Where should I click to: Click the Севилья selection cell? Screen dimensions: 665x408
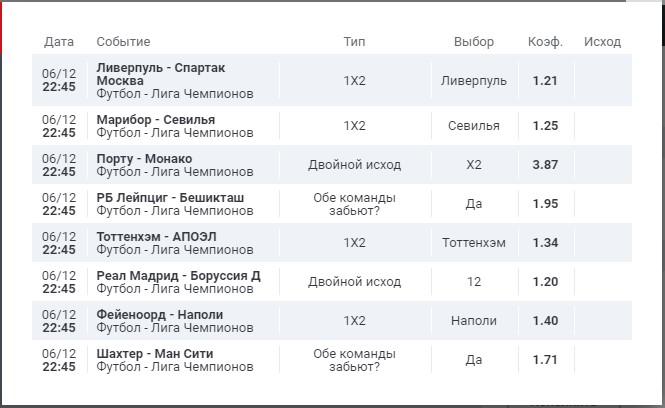point(473,126)
